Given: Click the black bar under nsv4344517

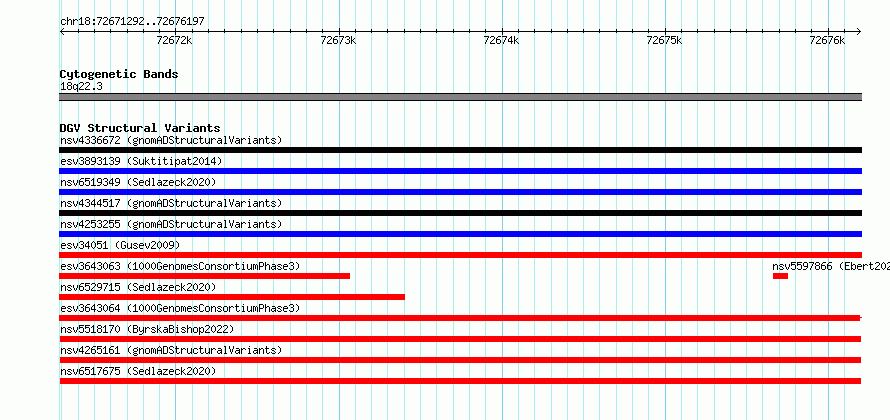Looking at the screenshot, I should (461, 213).
